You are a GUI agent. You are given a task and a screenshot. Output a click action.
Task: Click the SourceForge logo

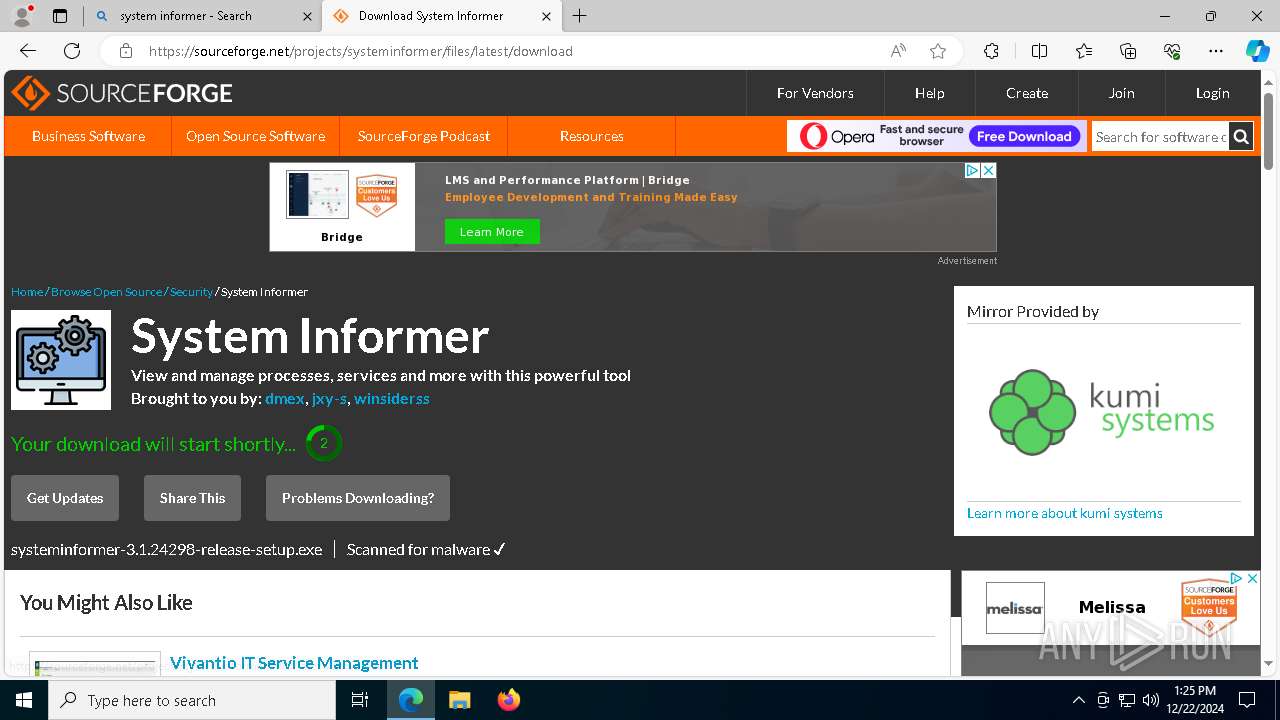click(122, 93)
